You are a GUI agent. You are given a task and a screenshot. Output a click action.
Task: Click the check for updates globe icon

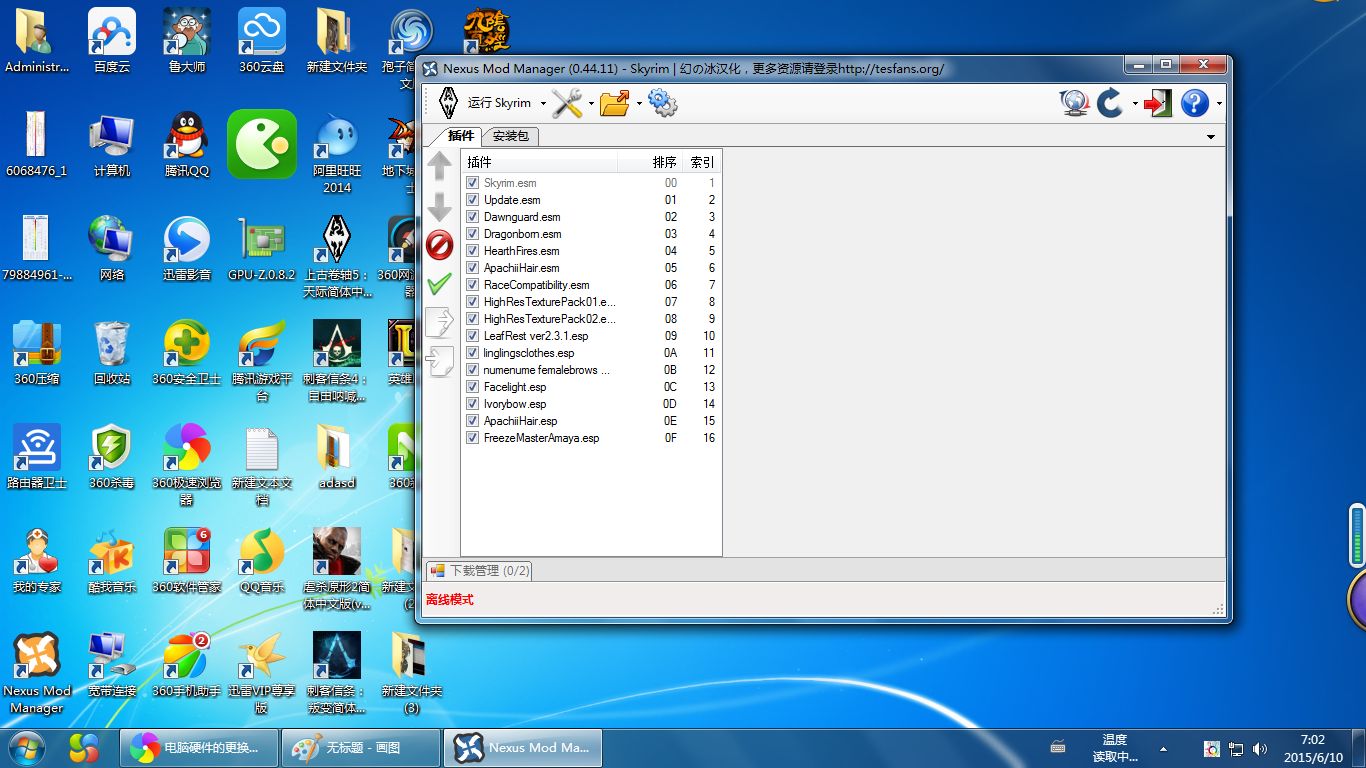coord(1073,102)
